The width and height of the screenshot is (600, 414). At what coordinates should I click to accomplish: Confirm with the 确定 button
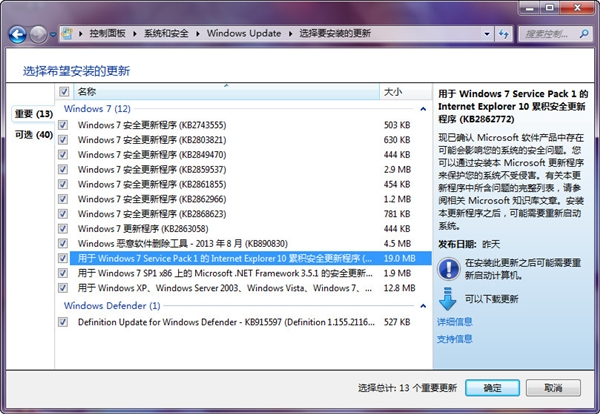click(492, 388)
